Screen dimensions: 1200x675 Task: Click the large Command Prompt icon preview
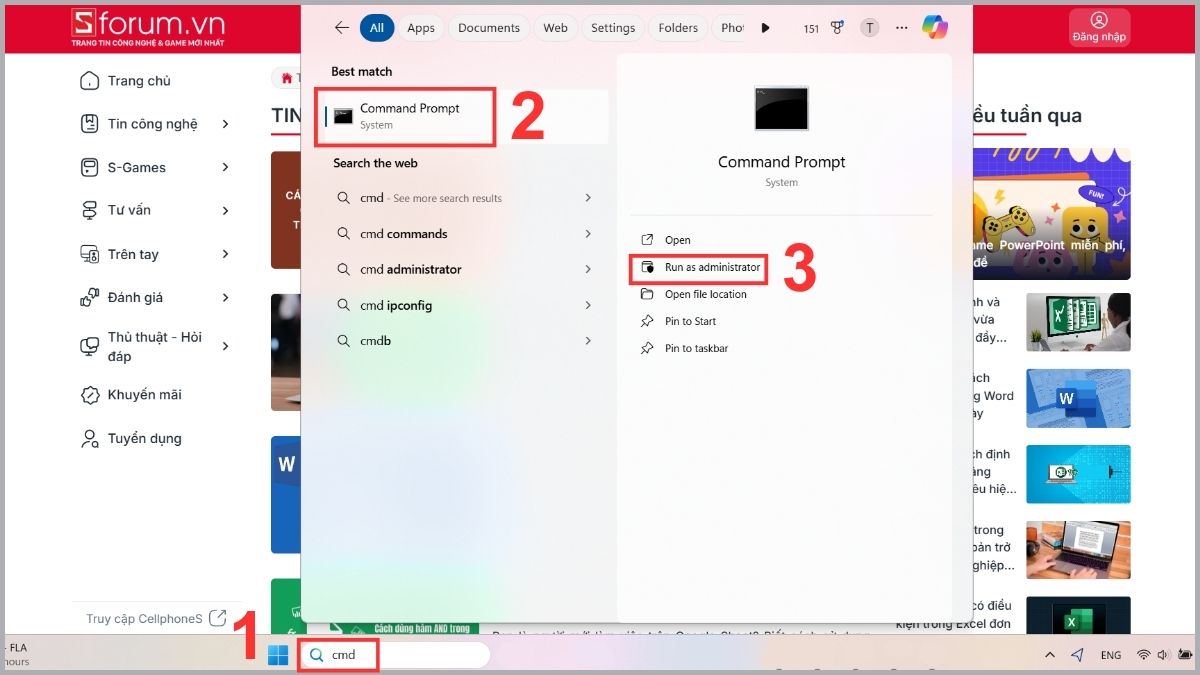782,108
